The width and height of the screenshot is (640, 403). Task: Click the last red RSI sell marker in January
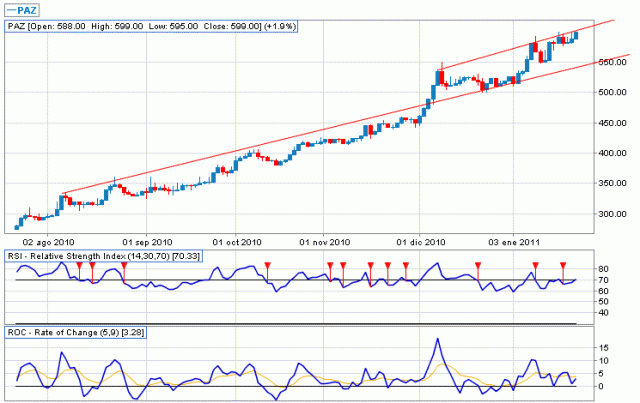[563, 266]
